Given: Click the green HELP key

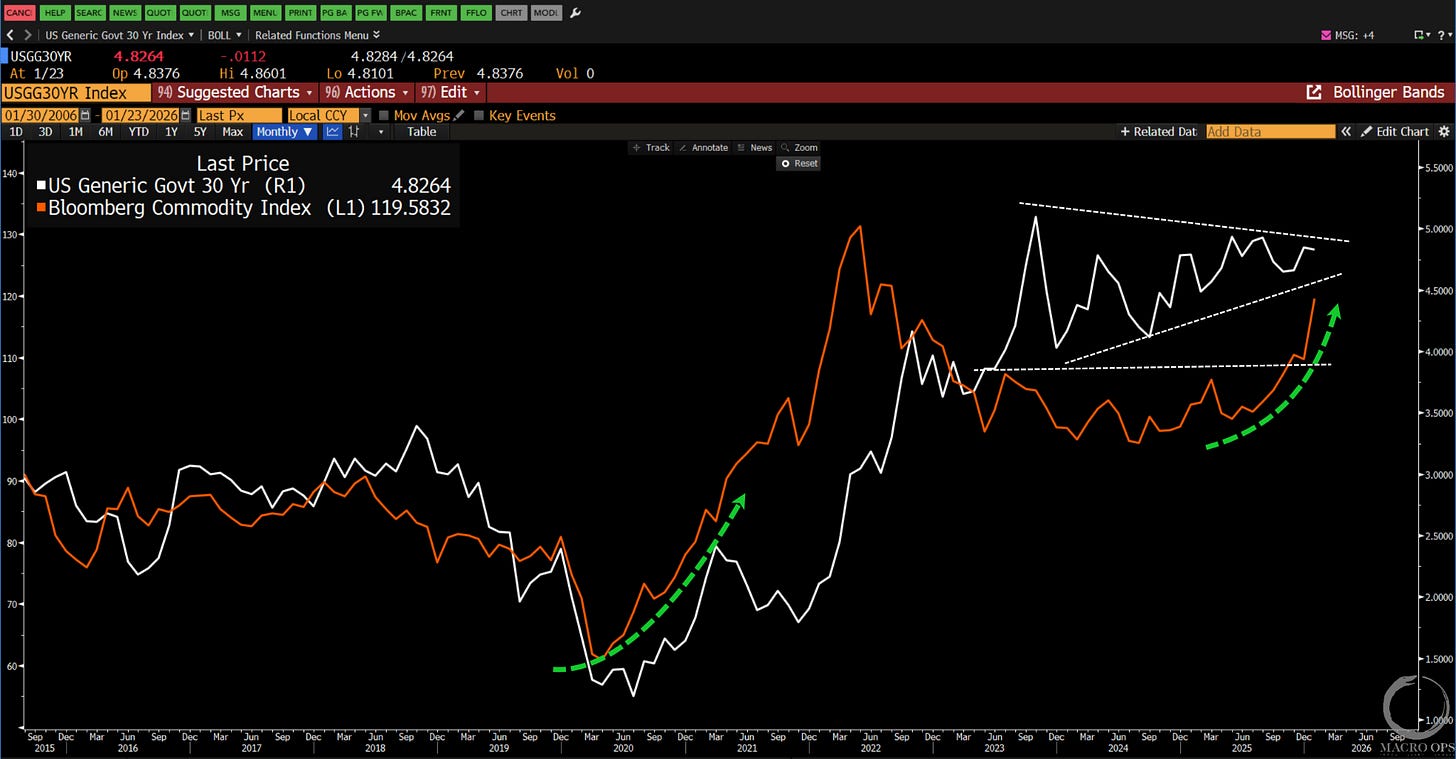Looking at the screenshot, I should (x=55, y=13).
